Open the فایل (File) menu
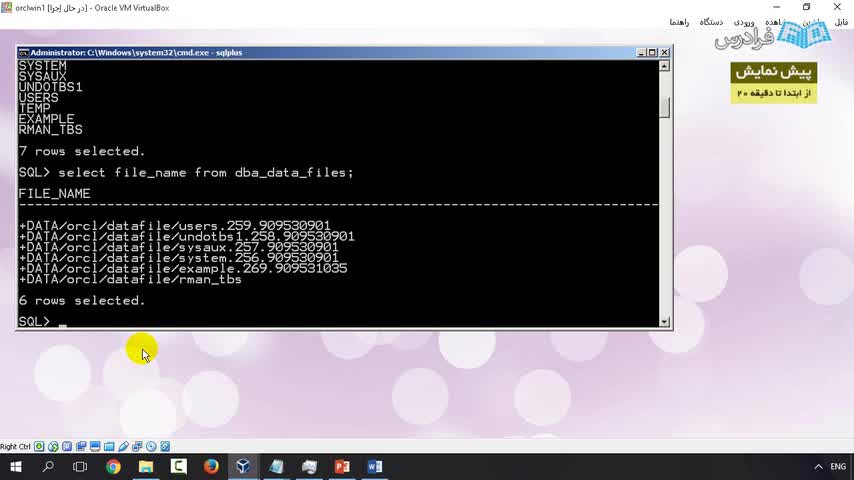854x480 pixels. 841,22
